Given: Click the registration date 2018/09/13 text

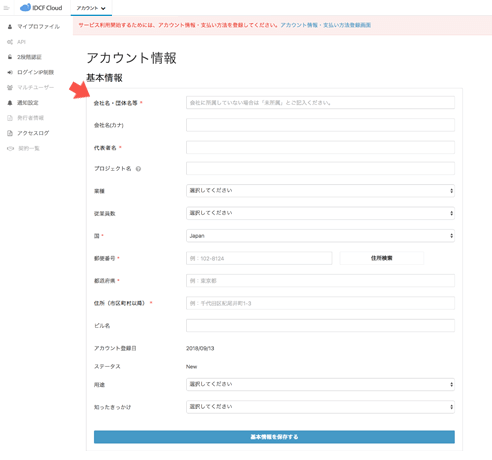Looking at the screenshot, I should (200, 348).
